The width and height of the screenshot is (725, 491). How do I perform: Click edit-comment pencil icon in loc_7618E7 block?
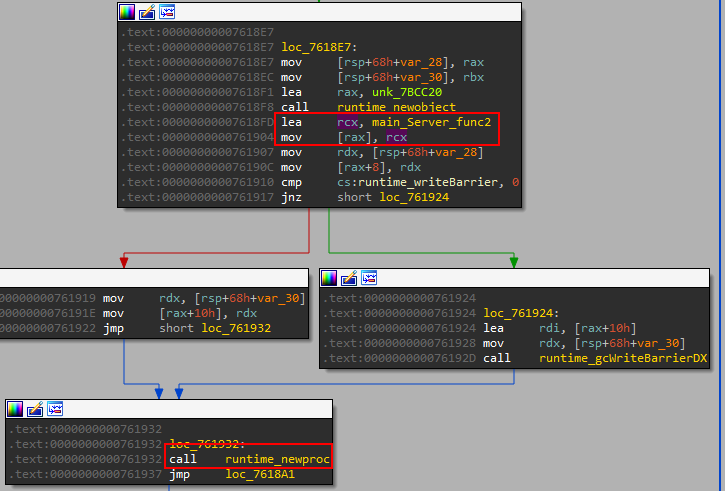(x=147, y=12)
